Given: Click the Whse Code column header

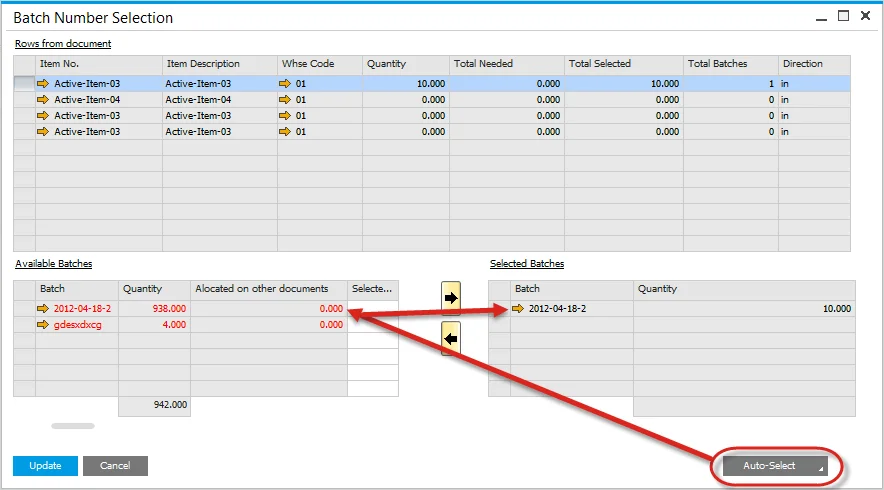Looking at the screenshot, I should click(x=319, y=64).
